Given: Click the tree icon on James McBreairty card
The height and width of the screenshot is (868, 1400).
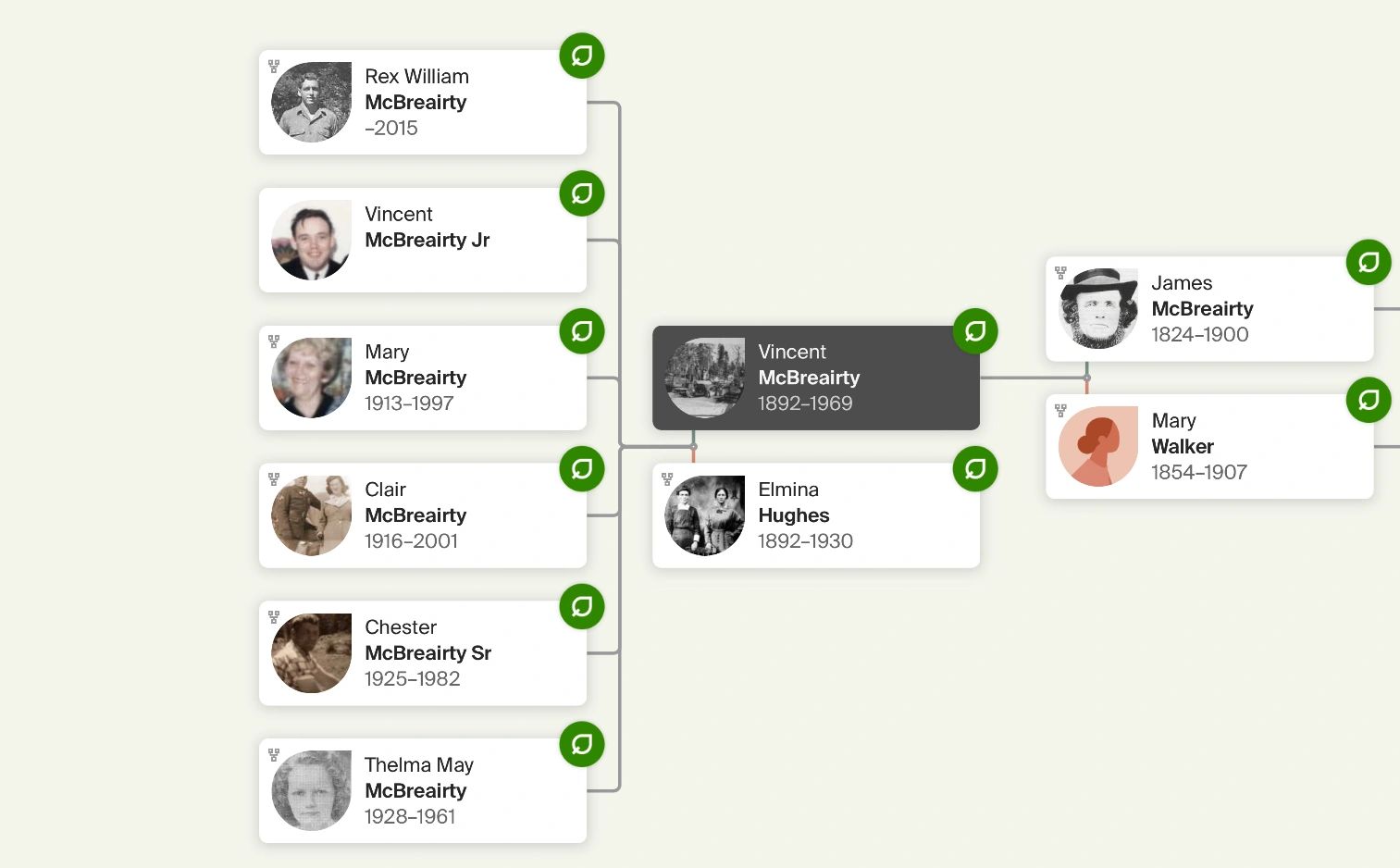Looking at the screenshot, I should pos(1060,273).
